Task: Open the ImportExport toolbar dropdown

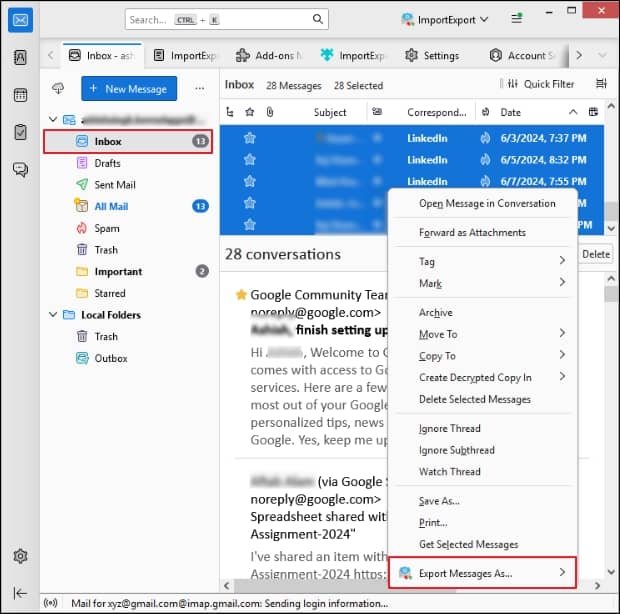Action: click(445, 19)
